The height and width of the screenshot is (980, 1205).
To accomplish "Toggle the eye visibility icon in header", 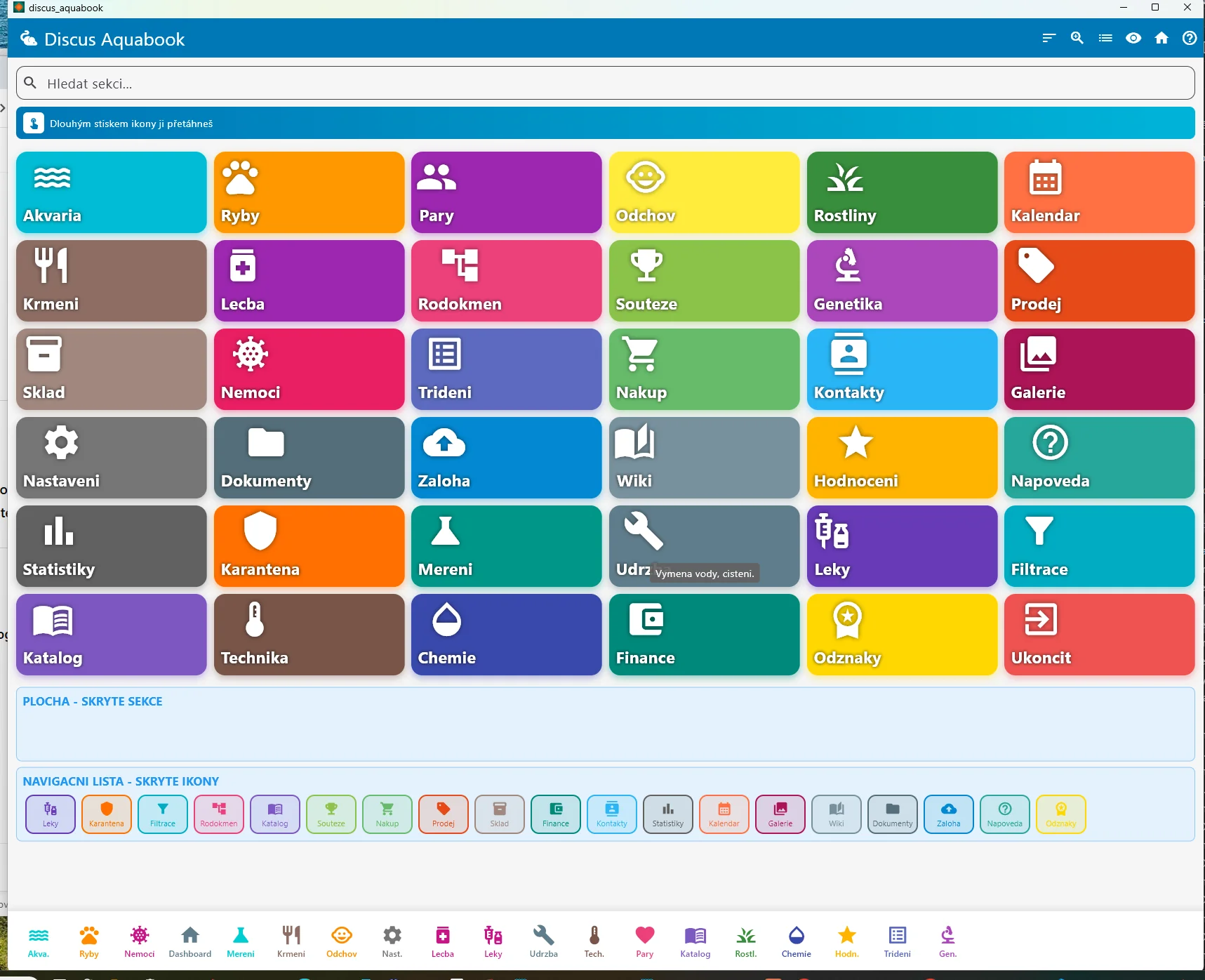I will 1133,38.
